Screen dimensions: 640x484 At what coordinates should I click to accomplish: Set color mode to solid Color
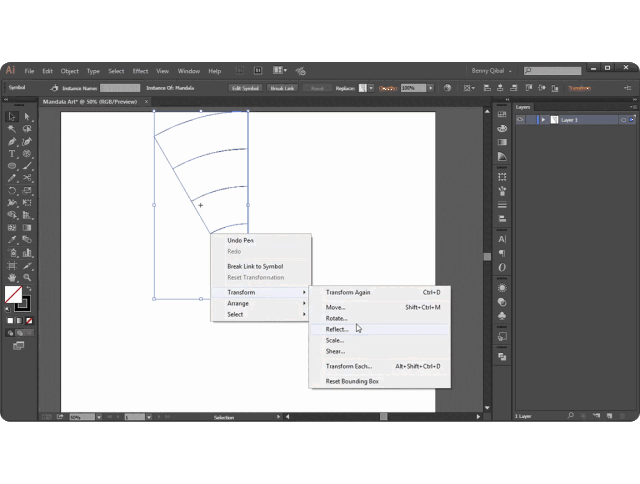click(10, 321)
